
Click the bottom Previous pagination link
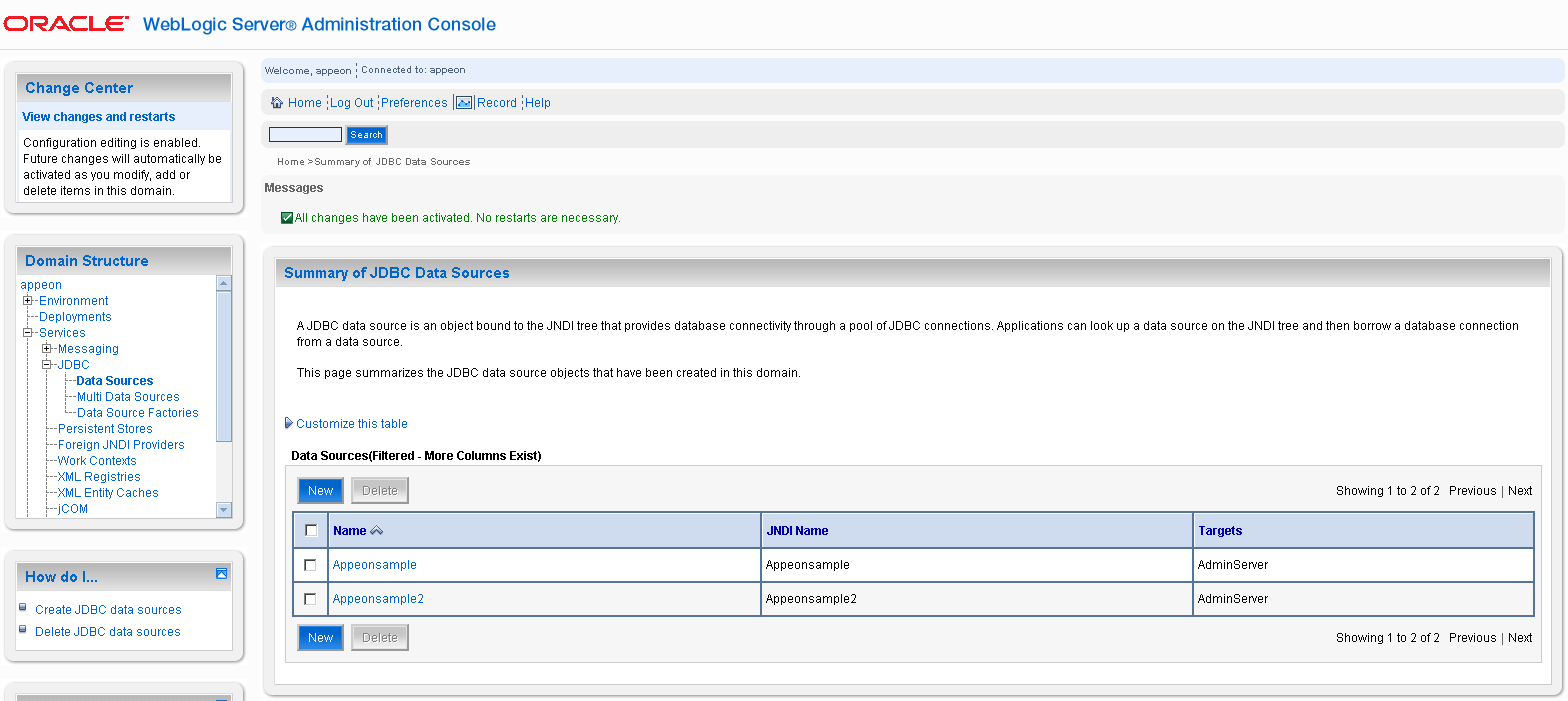pyautogui.click(x=1472, y=638)
